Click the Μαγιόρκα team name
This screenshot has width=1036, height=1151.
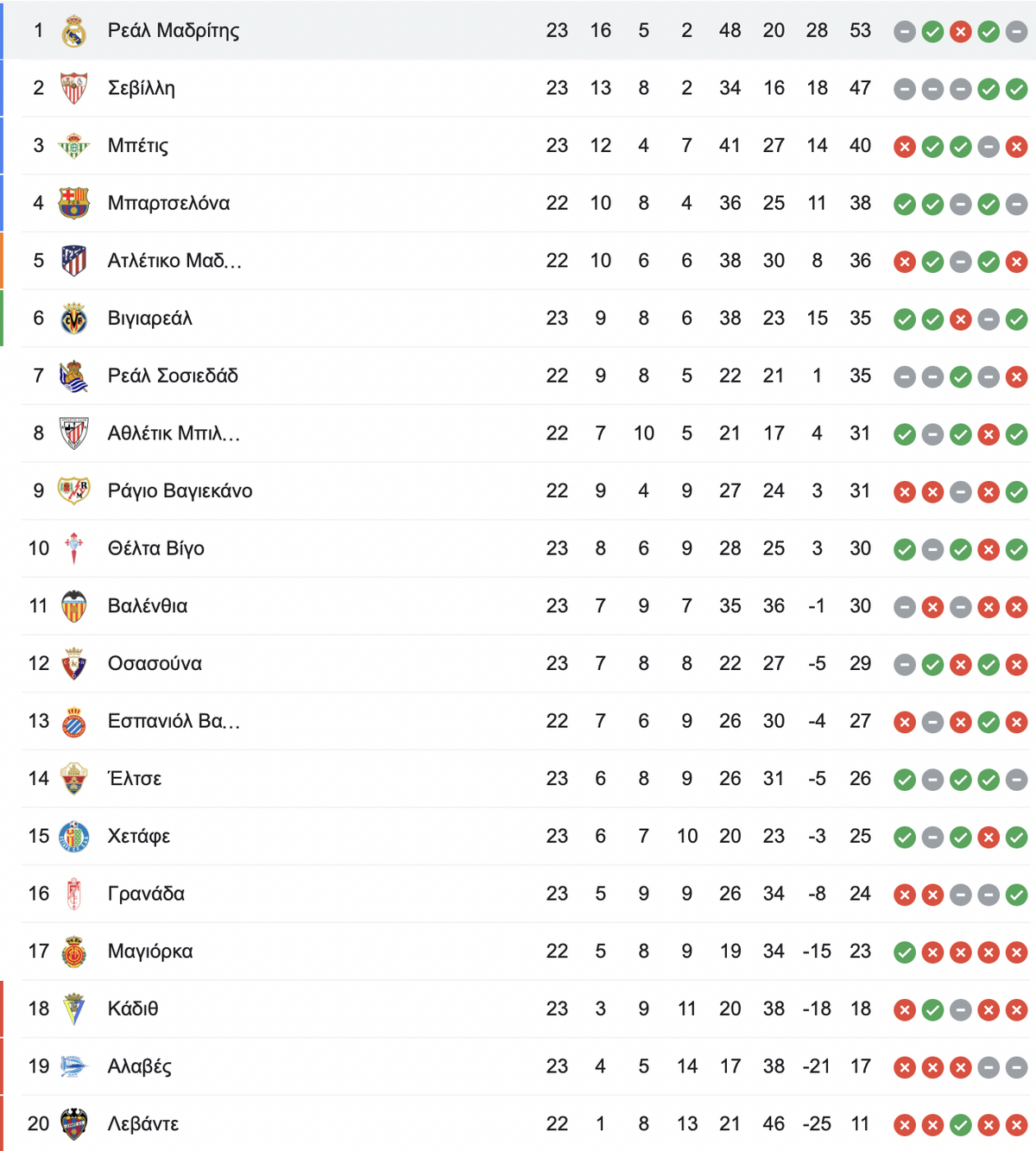(x=150, y=952)
